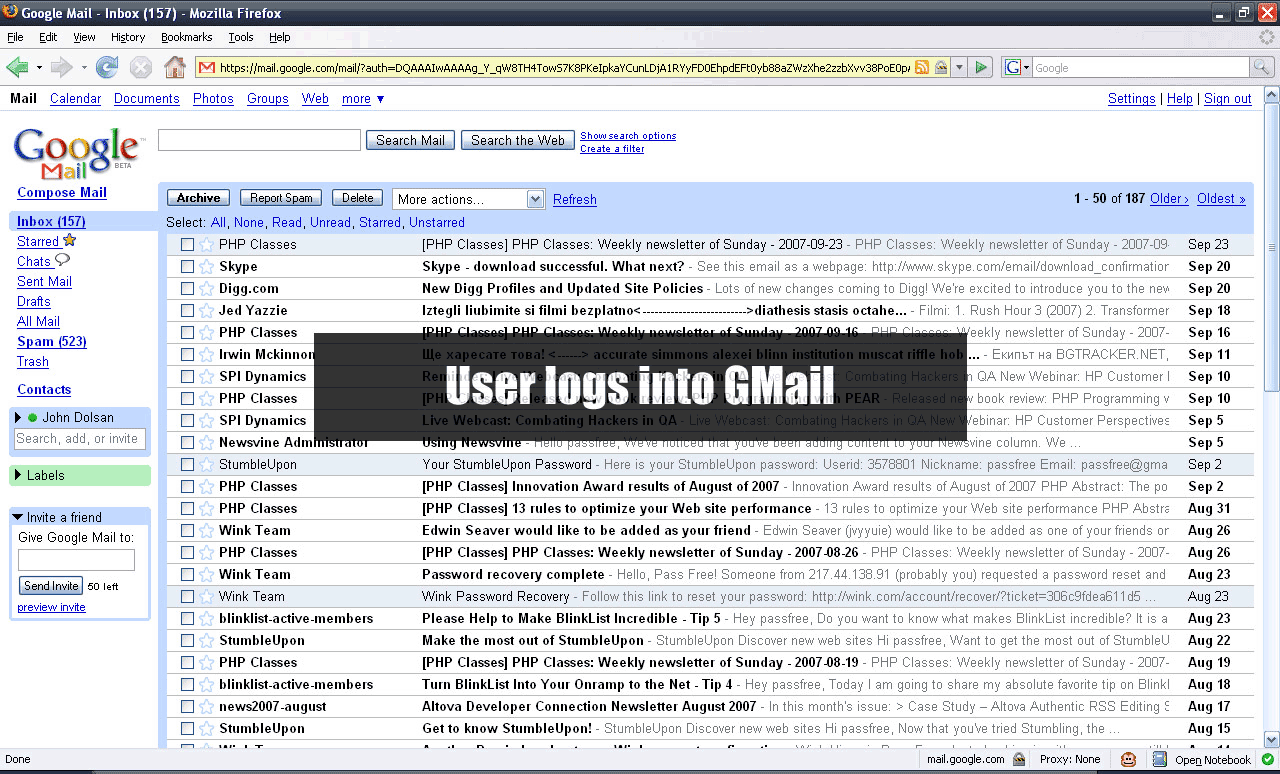Image resolution: width=1280 pixels, height=774 pixels.
Task: Open the More actions dropdown
Action: click(x=468, y=199)
